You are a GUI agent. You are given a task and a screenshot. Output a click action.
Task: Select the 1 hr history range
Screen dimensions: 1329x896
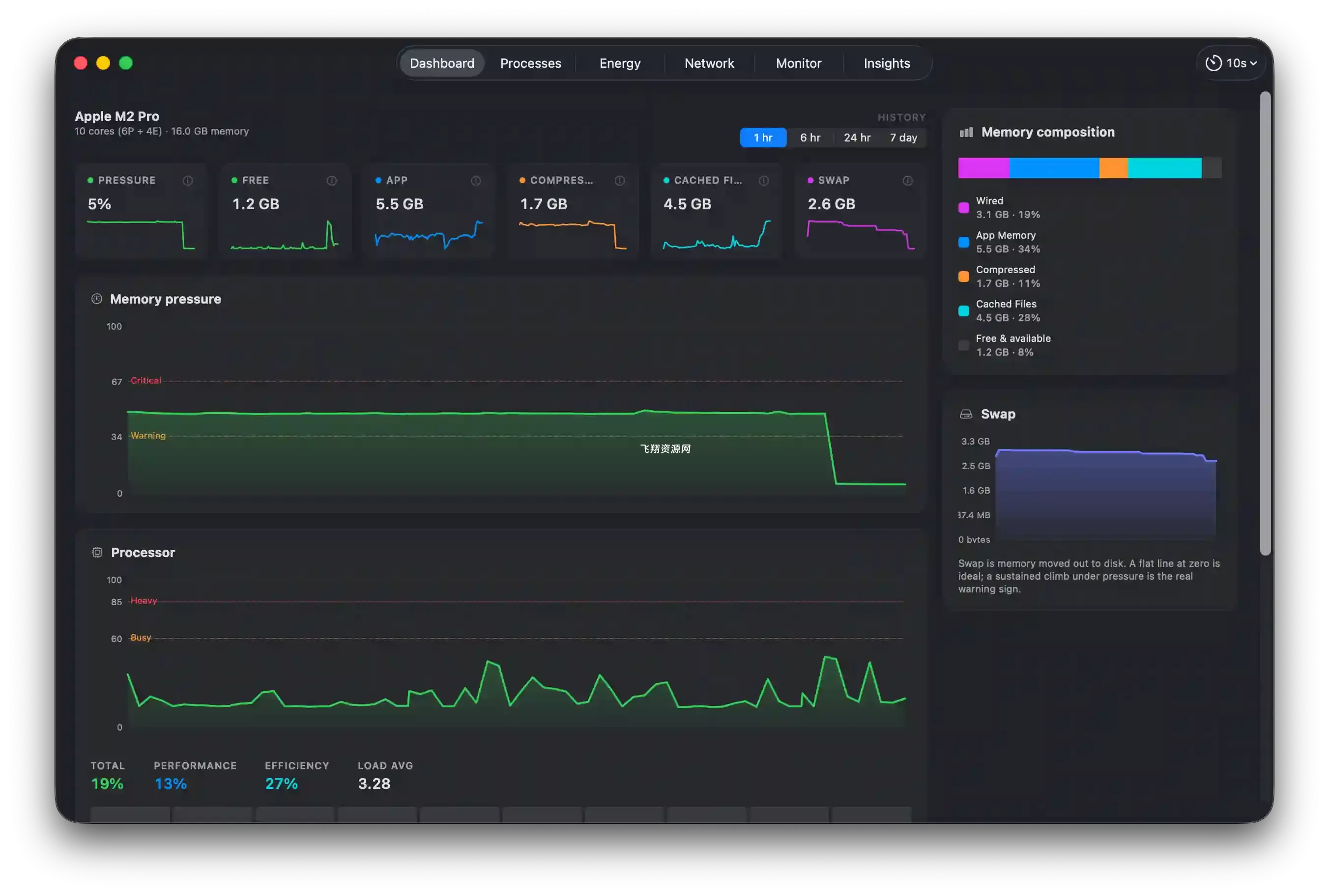tap(763, 138)
